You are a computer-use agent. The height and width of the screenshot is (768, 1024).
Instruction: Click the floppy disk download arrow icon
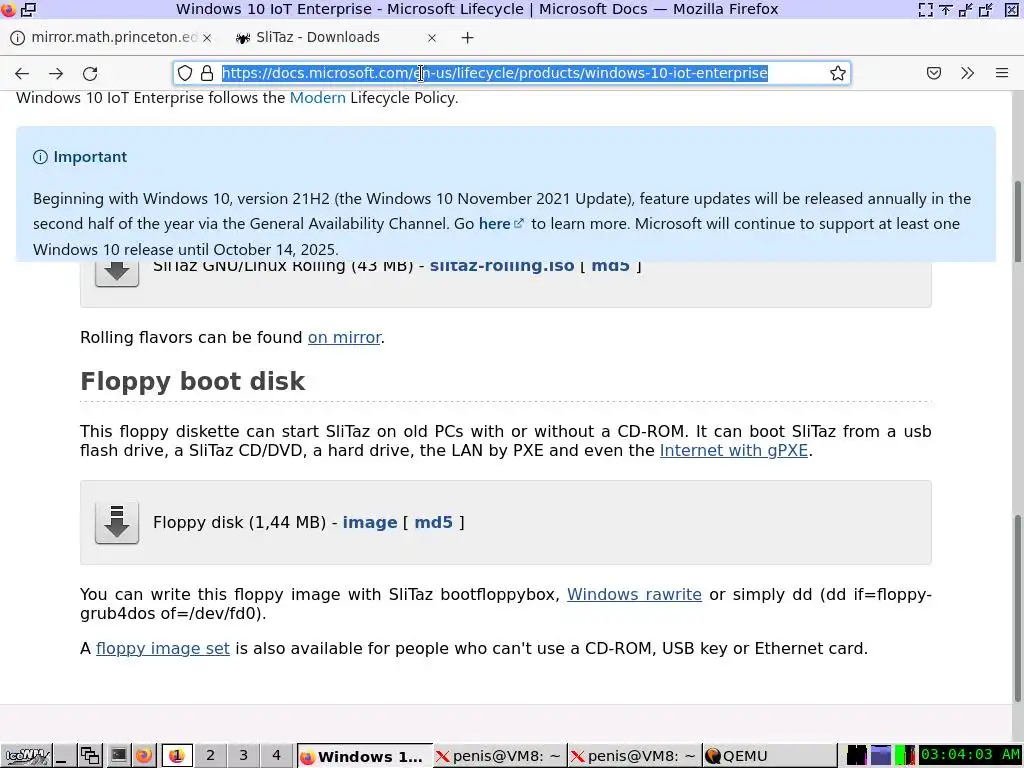tap(117, 522)
